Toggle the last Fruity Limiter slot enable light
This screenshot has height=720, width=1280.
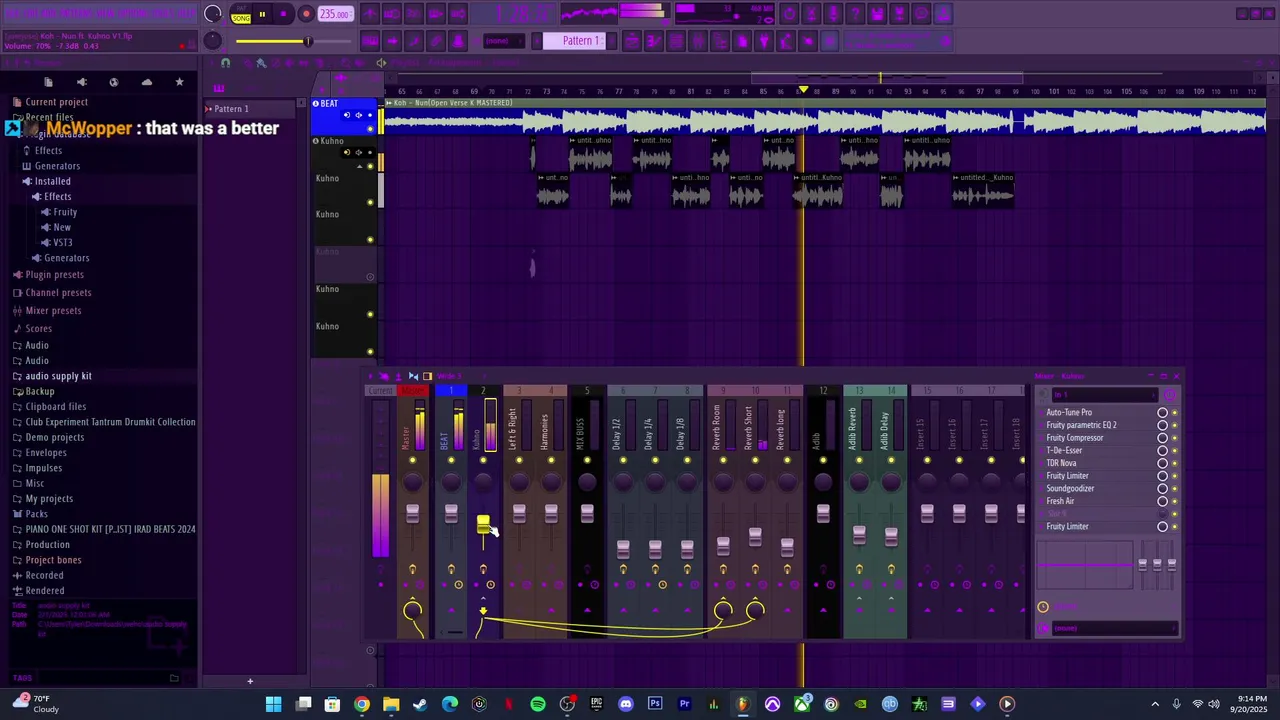tap(1174, 527)
